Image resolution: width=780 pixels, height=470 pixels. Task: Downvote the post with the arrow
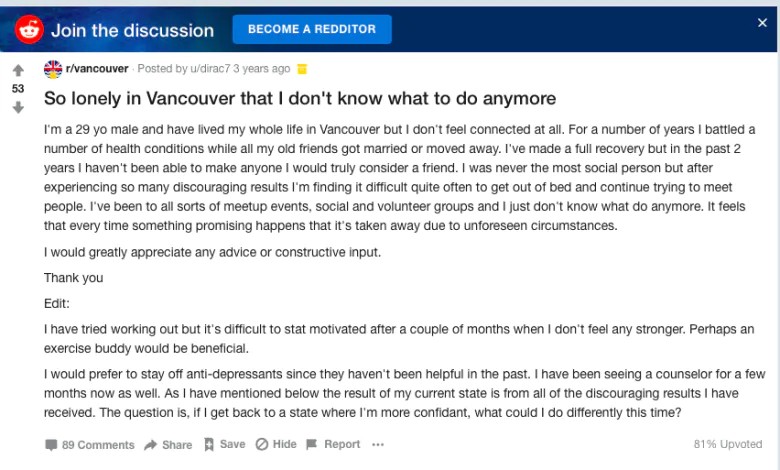coord(18,107)
